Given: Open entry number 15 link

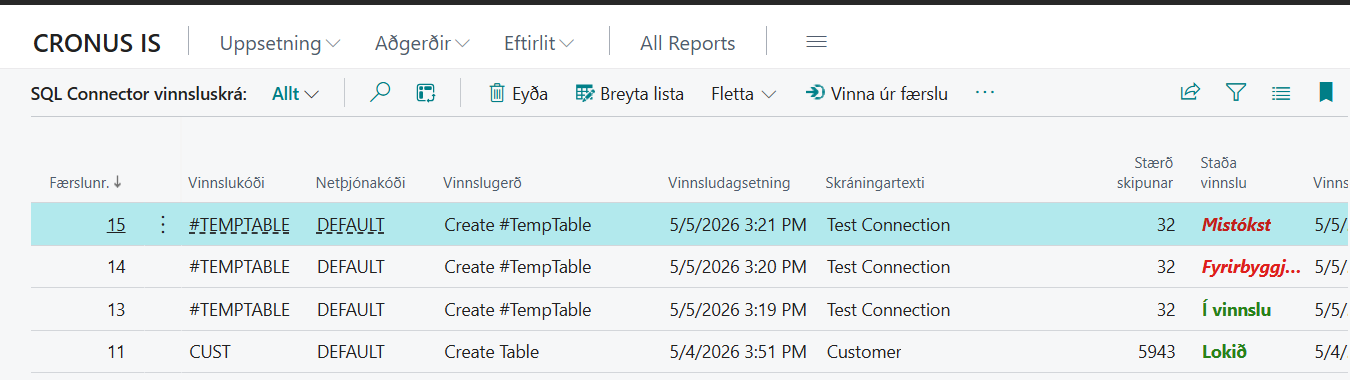Looking at the screenshot, I should [116, 225].
